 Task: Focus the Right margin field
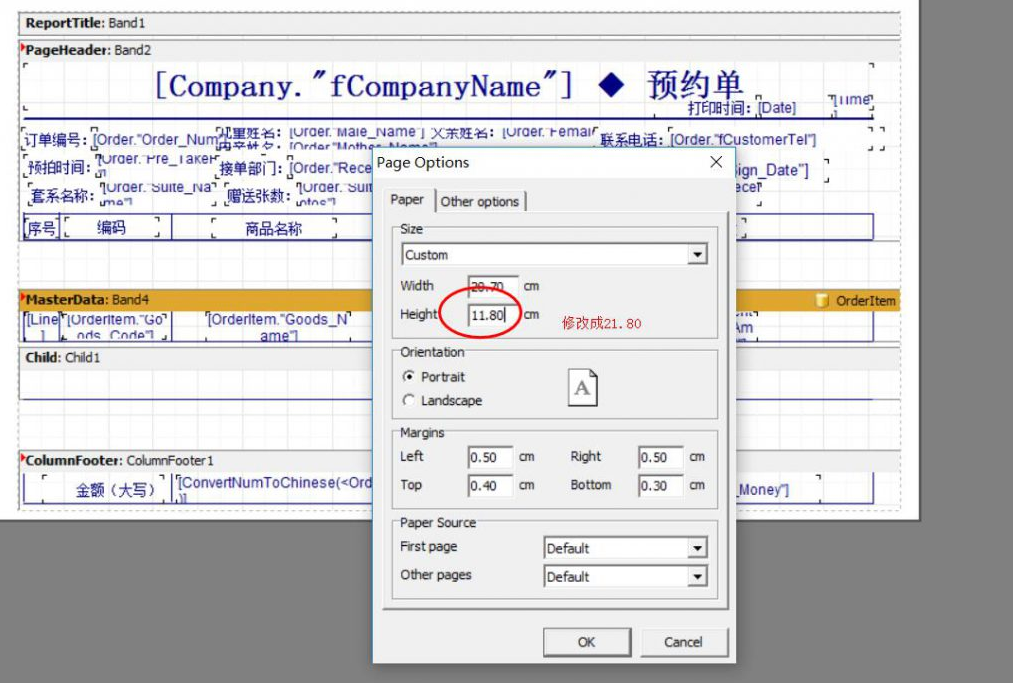pyautogui.click(x=661, y=457)
